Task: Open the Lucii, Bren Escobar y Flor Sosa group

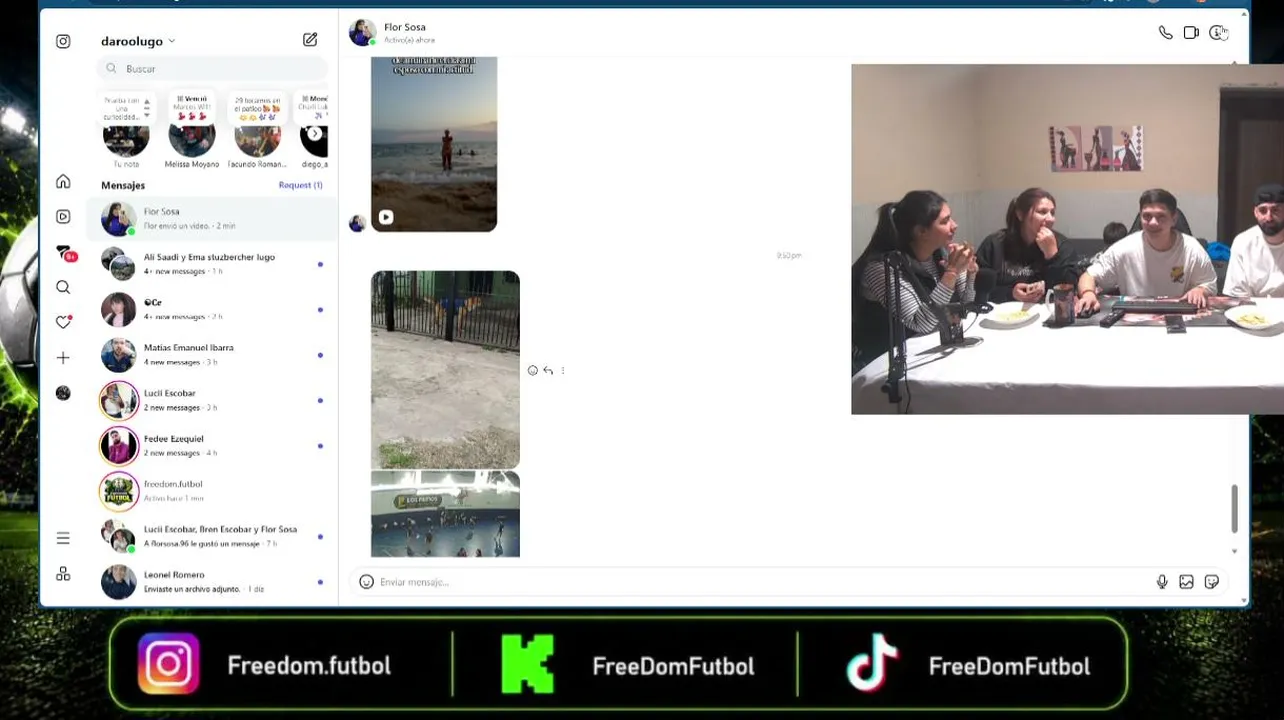Action: (x=212, y=536)
